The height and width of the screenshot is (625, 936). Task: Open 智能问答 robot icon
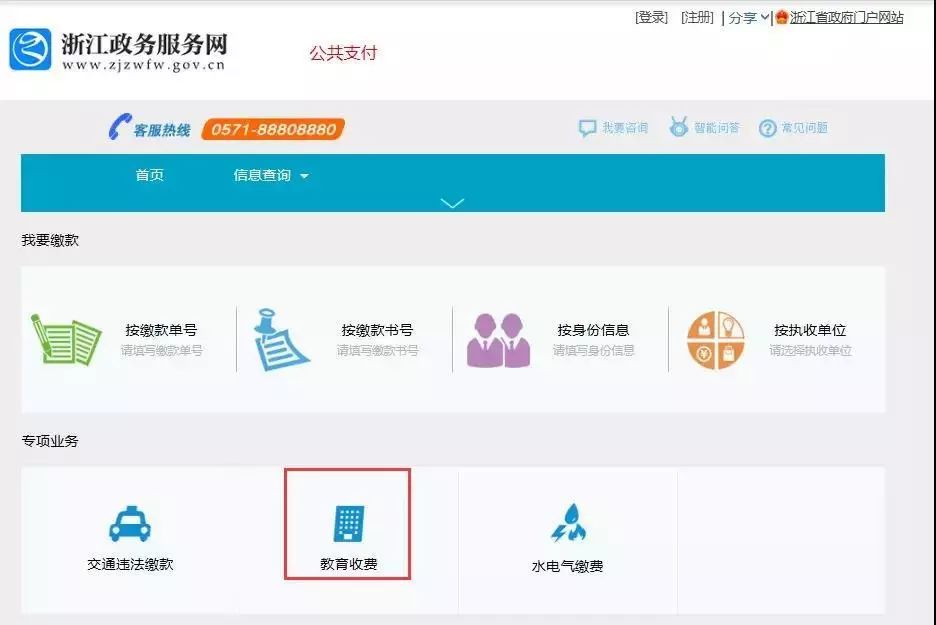(679, 127)
